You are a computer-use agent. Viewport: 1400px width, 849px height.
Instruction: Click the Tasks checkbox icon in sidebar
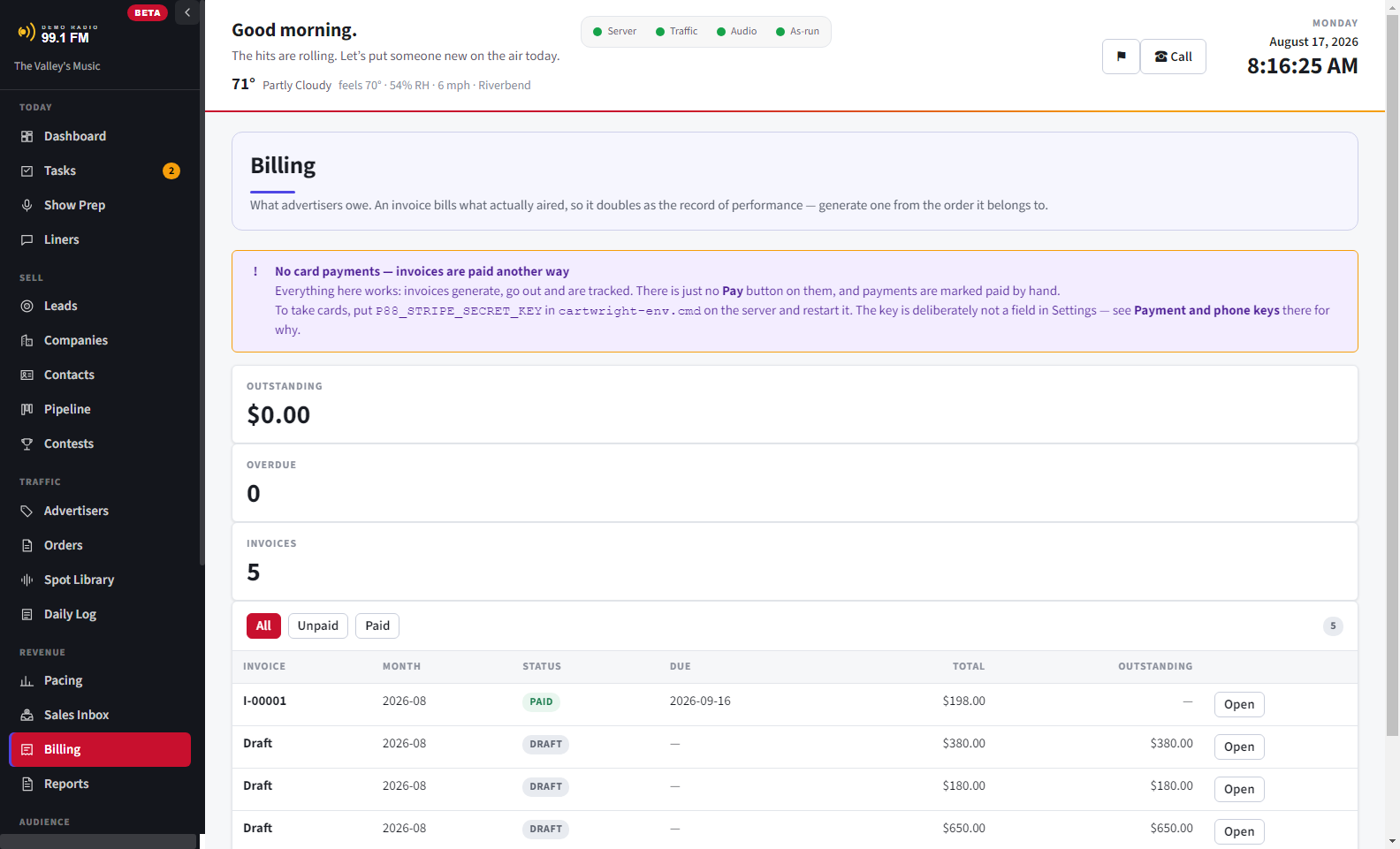[x=27, y=171]
